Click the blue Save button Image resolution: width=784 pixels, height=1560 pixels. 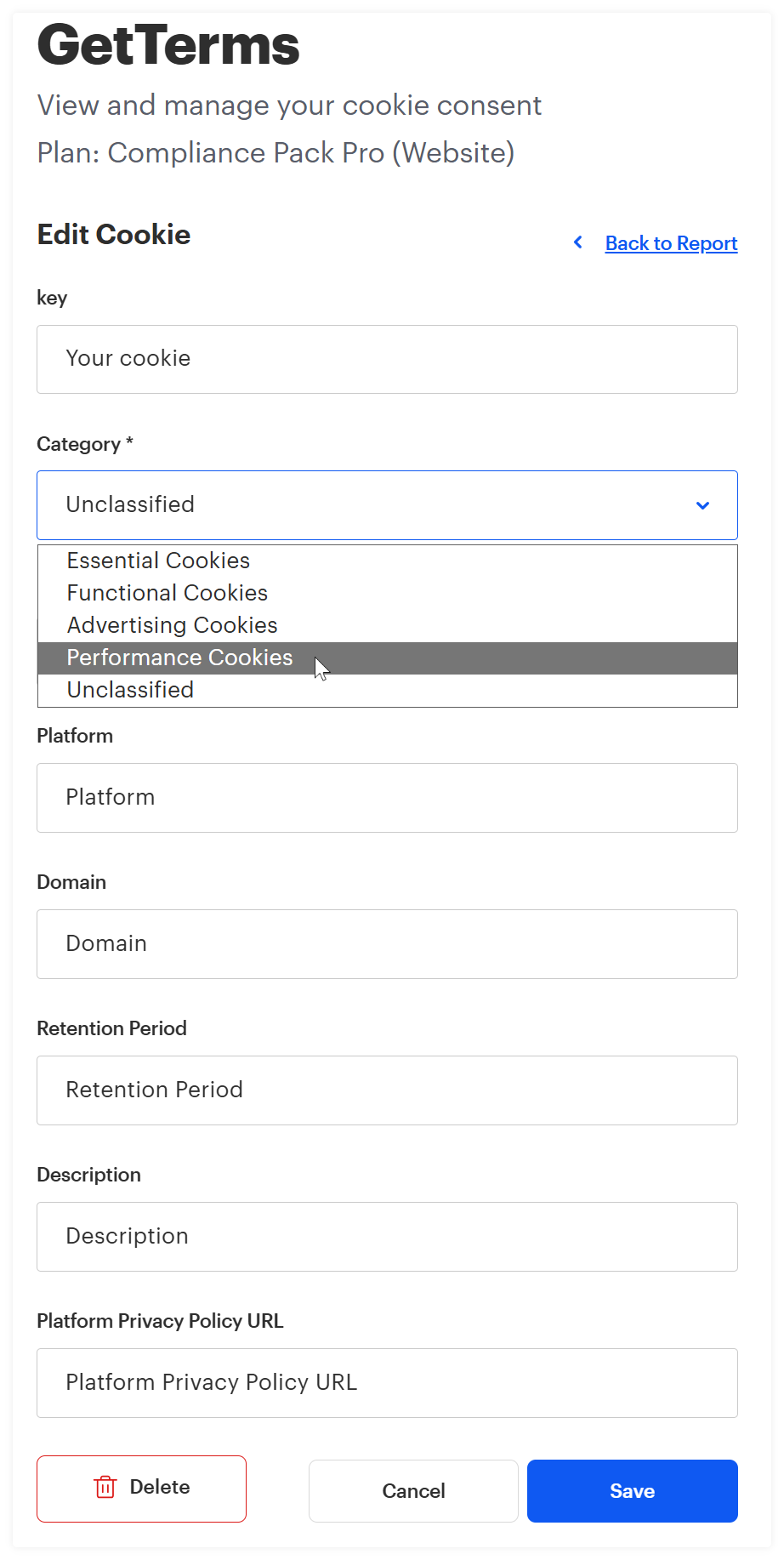632,1491
